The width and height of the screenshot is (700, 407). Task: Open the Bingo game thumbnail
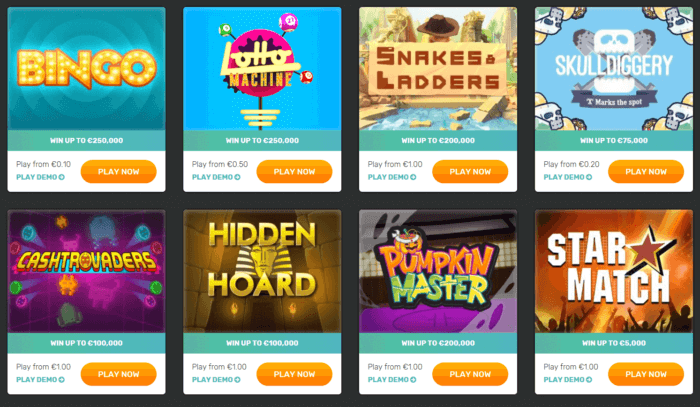(x=87, y=68)
